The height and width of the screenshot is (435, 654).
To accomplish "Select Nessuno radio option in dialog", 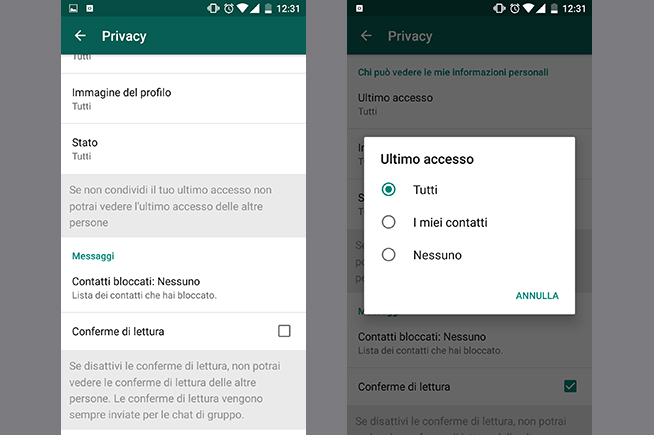I will (388, 254).
